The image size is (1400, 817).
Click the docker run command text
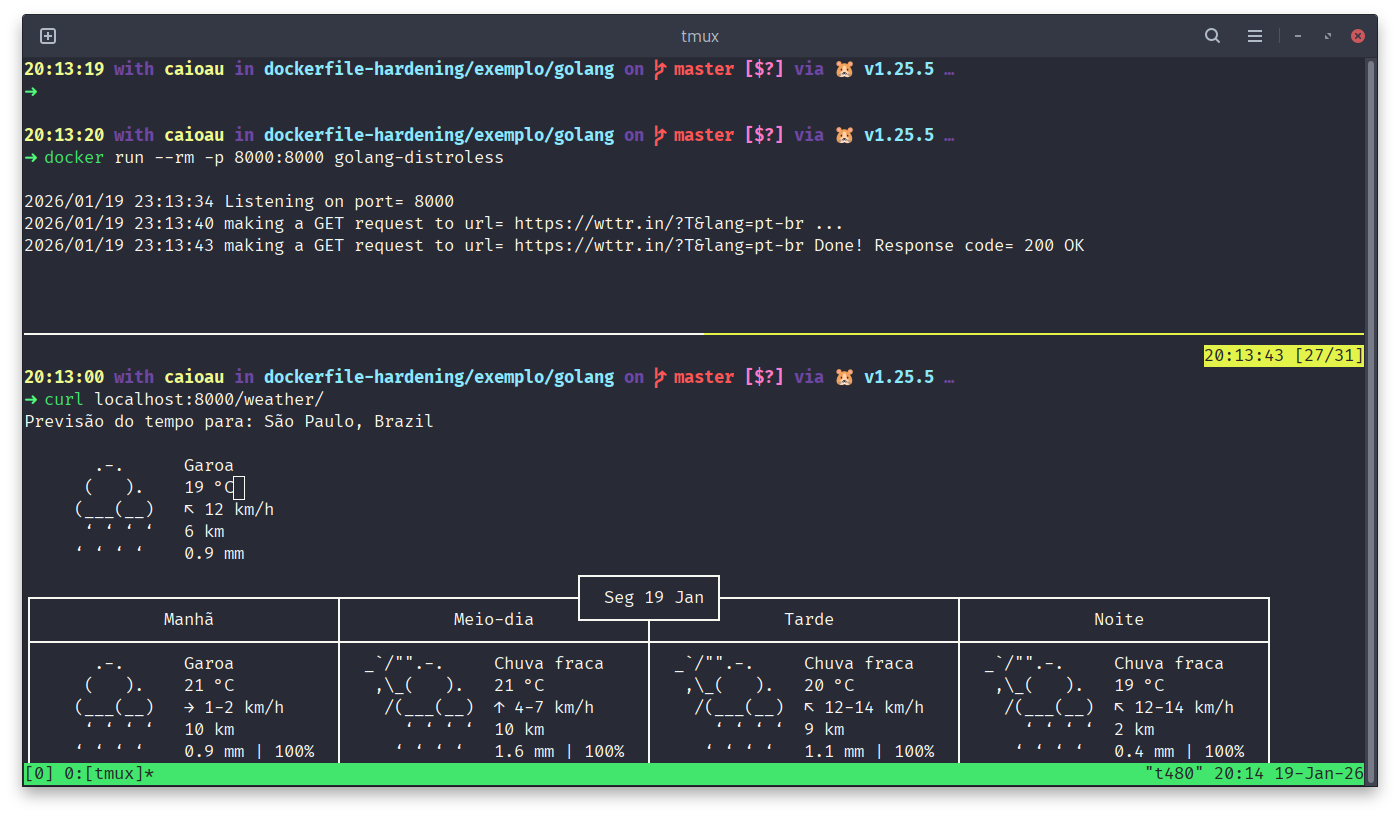tap(274, 158)
